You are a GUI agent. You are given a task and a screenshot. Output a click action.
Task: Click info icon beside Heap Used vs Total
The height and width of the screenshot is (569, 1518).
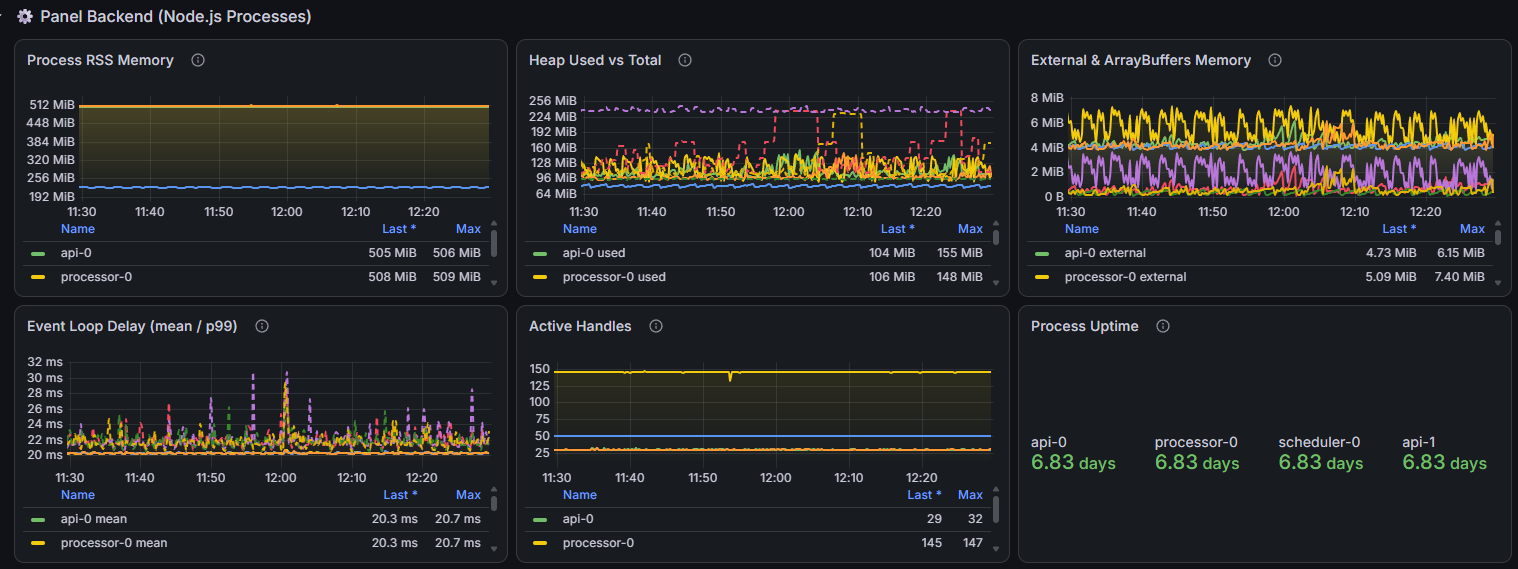(x=685, y=60)
